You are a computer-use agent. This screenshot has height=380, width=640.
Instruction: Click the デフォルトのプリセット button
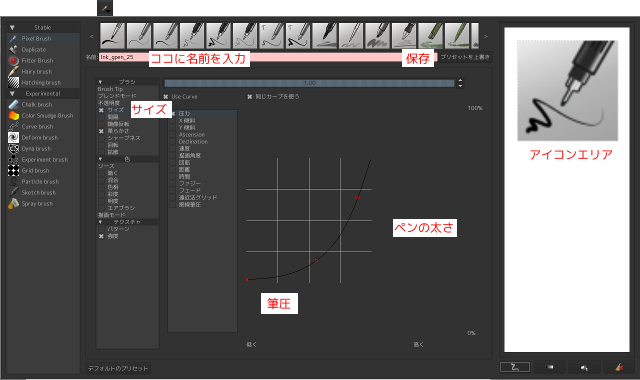[x=118, y=368]
